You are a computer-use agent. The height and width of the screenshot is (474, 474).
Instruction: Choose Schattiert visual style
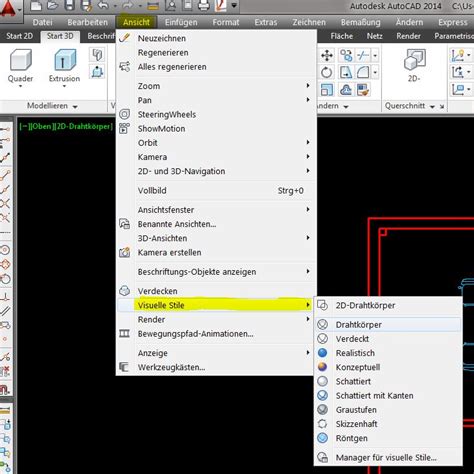pos(388,381)
